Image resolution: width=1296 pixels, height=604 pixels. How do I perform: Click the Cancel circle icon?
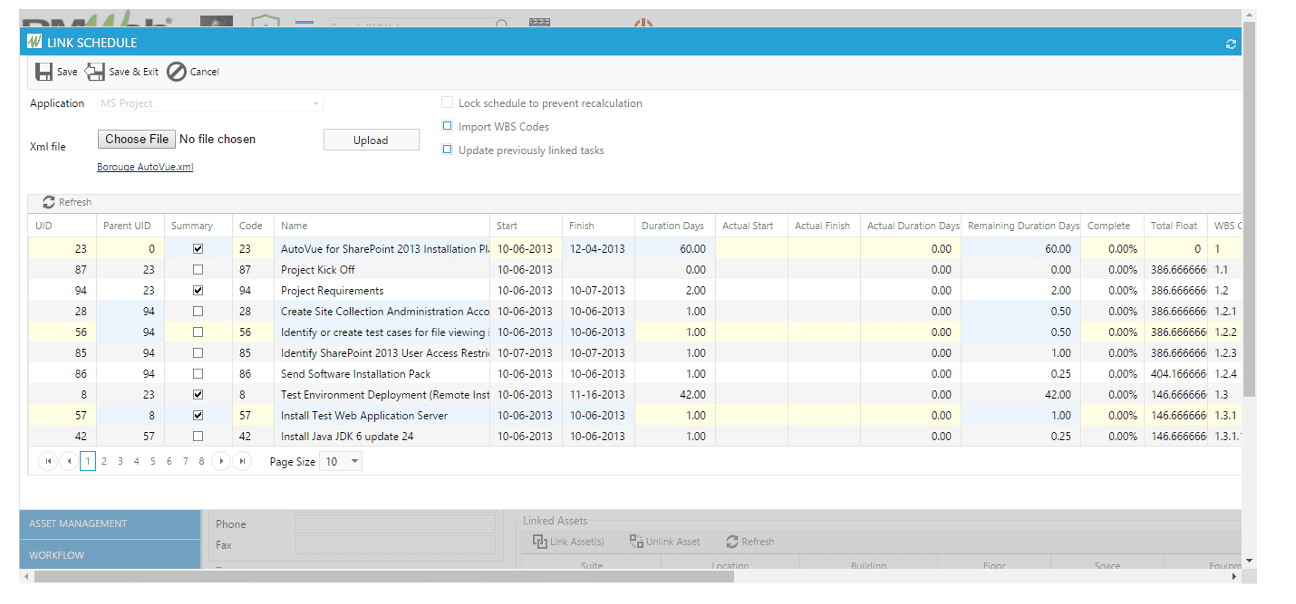(176, 72)
